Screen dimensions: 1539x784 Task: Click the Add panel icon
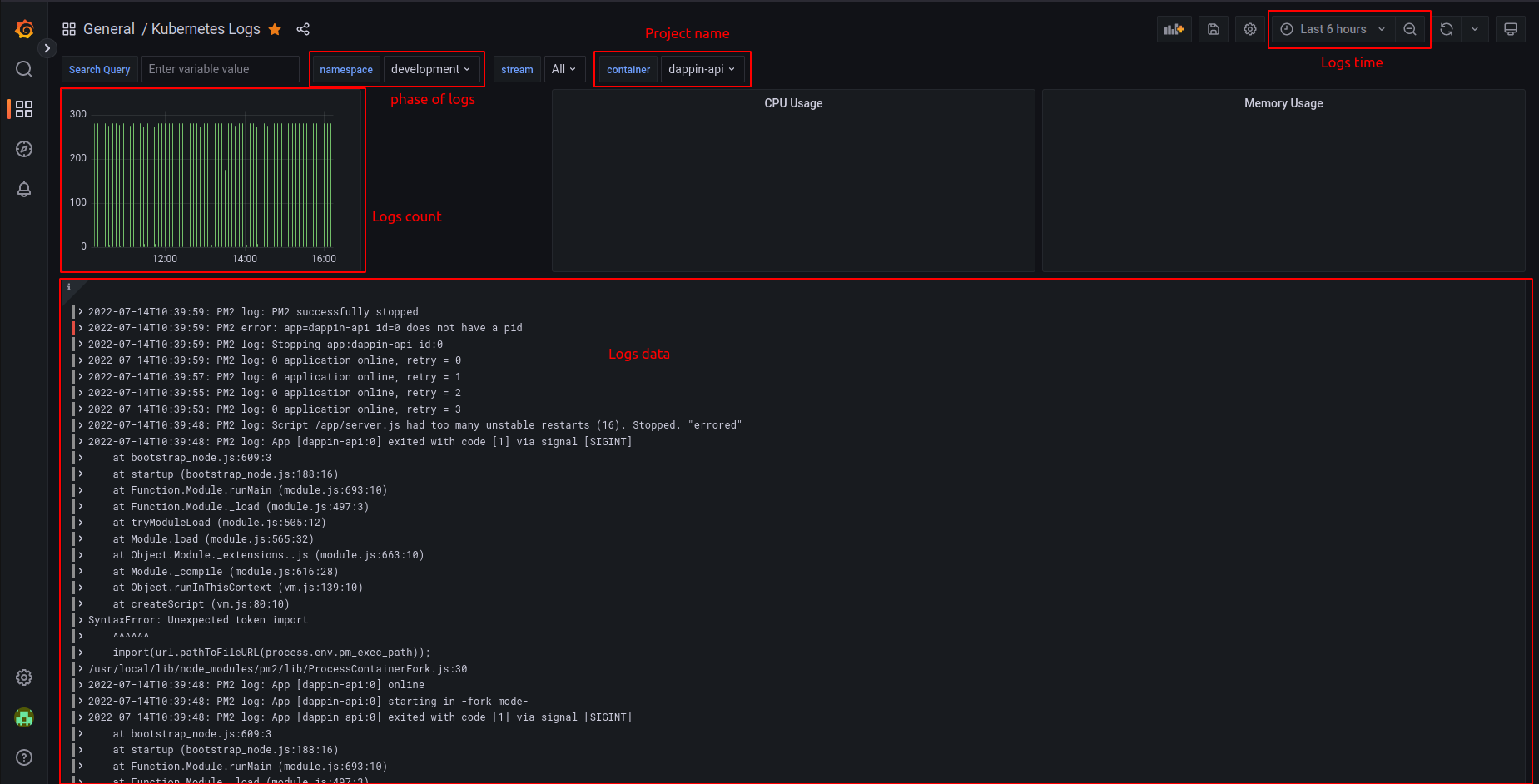click(x=1174, y=29)
